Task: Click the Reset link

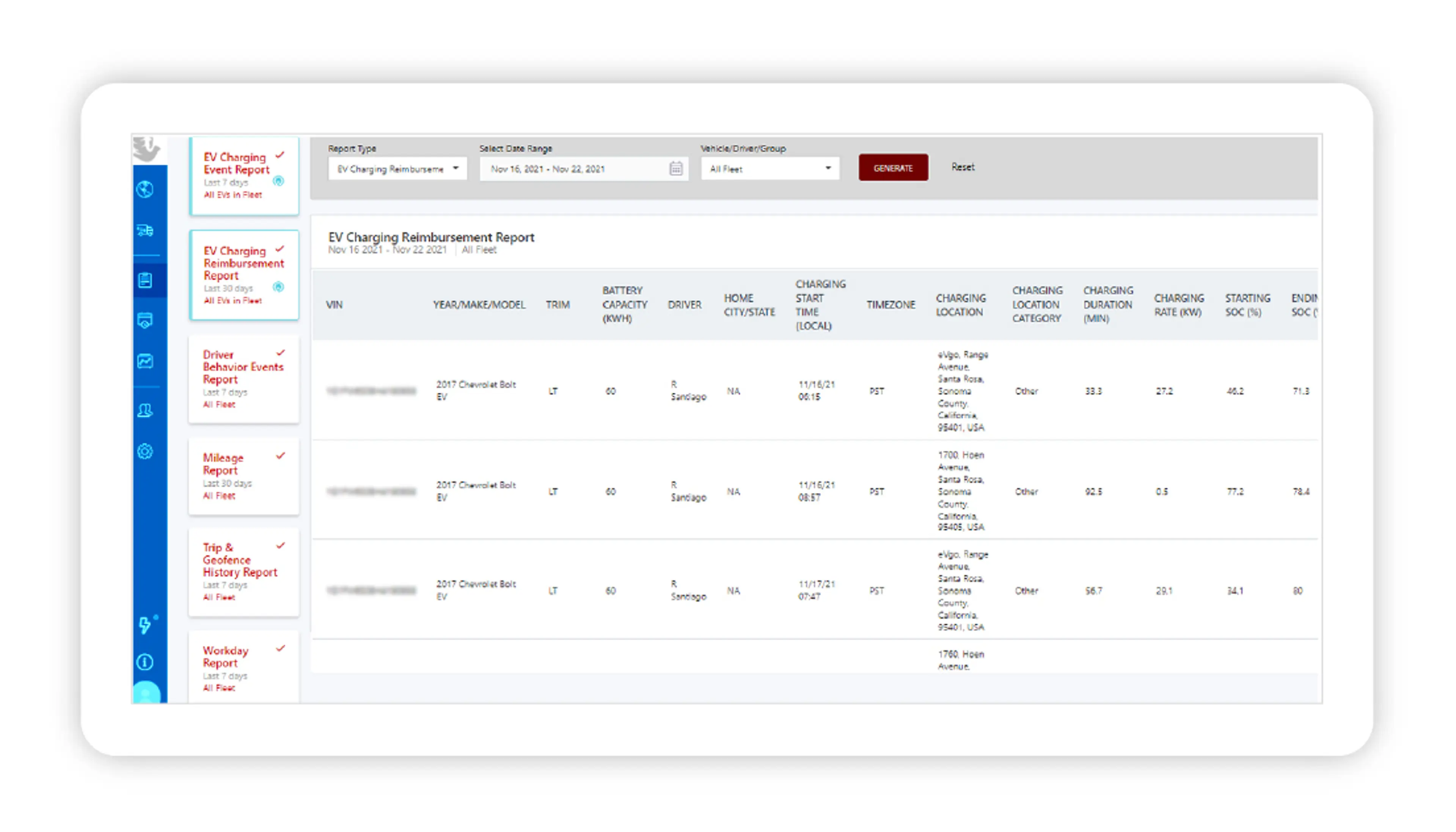Action: (962, 167)
